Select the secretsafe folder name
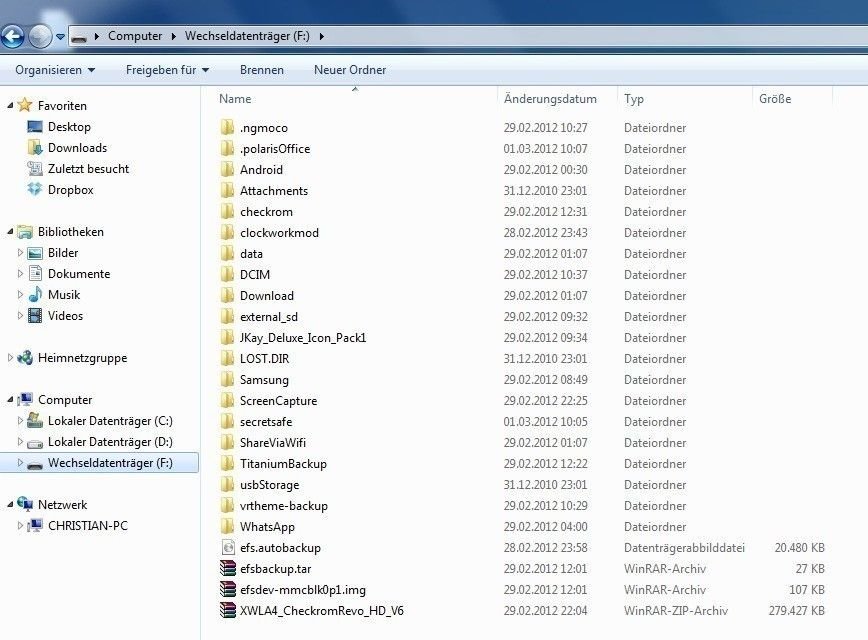This screenshot has height=640, width=868. [266, 422]
